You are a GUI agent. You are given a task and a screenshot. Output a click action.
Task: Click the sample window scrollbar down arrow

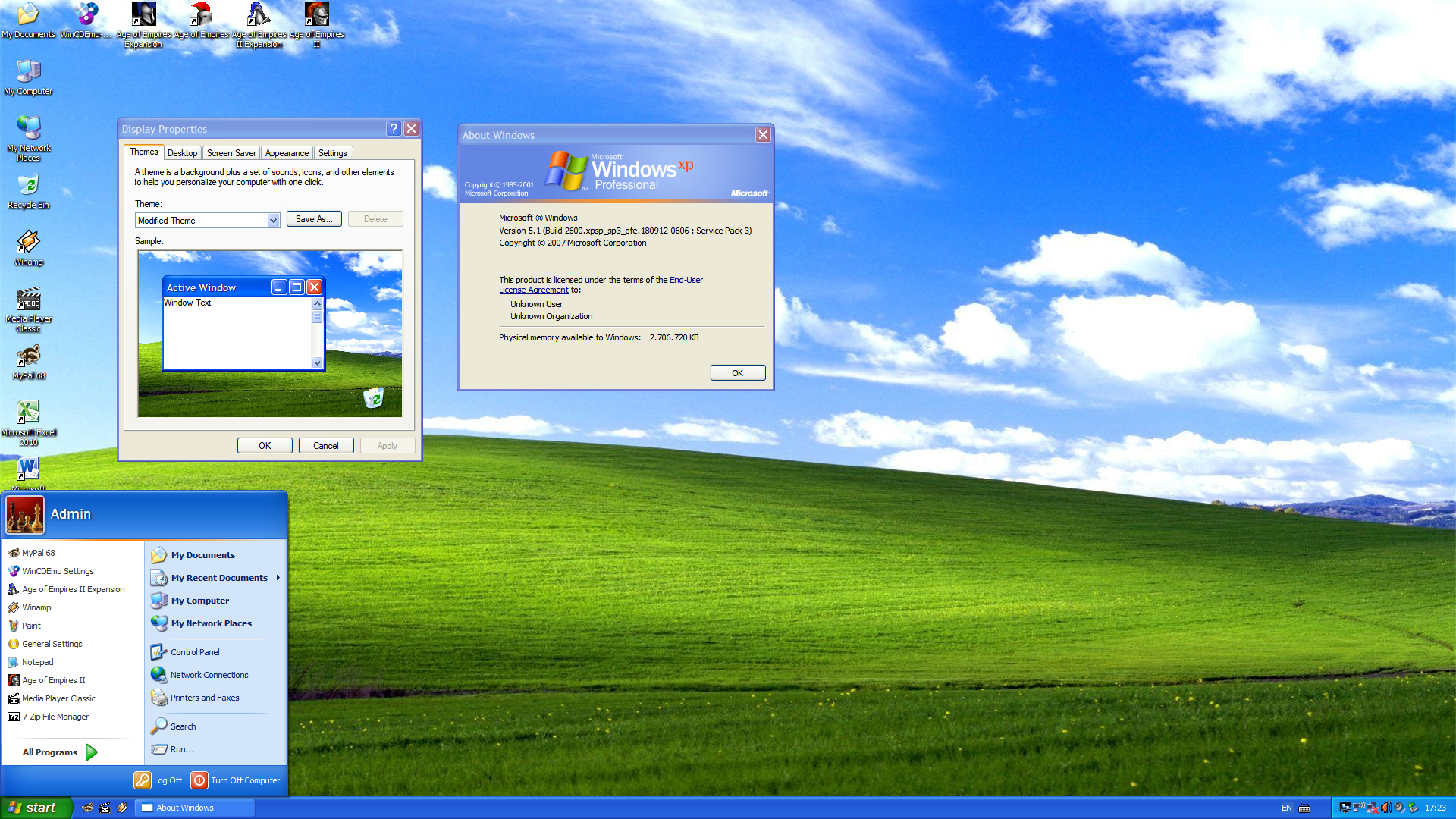(317, 363)
